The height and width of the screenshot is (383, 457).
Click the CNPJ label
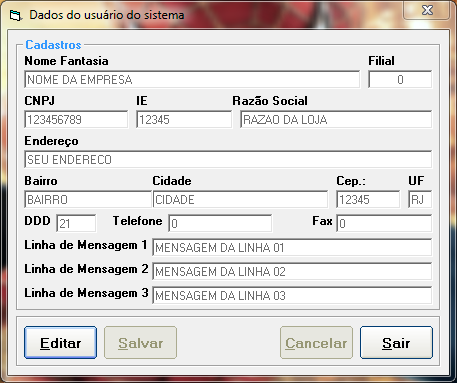(40, 101)
